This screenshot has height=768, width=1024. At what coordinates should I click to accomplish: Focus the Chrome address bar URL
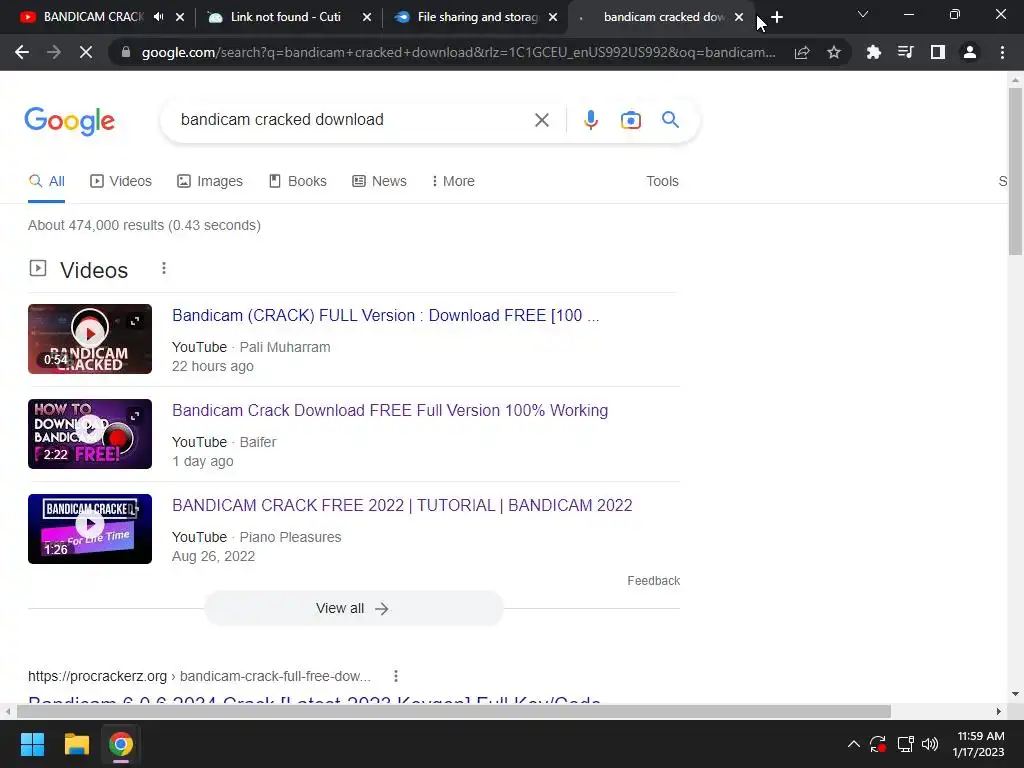pyautogui.click(x=458, y=52)
